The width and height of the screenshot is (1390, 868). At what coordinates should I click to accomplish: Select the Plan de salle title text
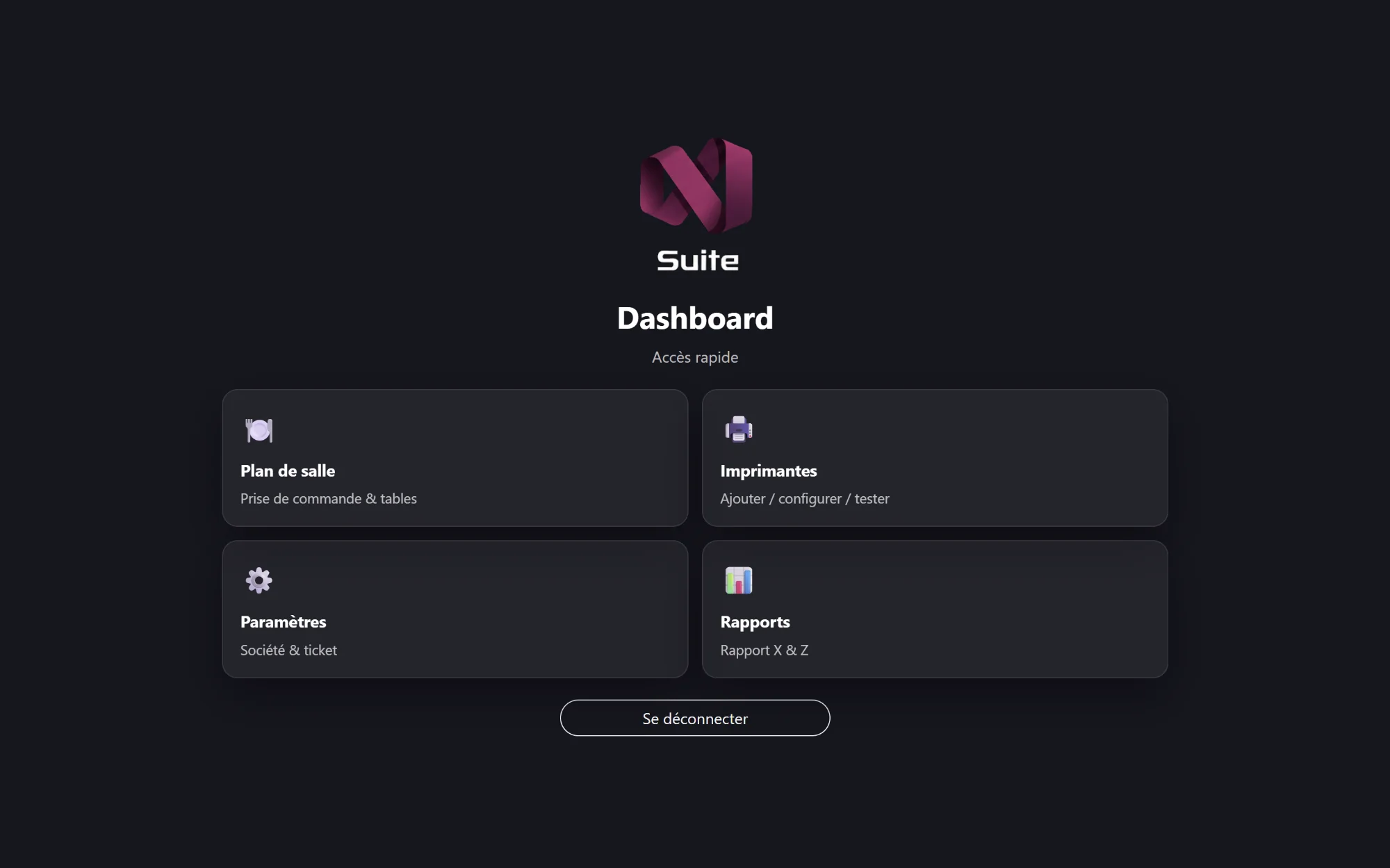(287, 470)
